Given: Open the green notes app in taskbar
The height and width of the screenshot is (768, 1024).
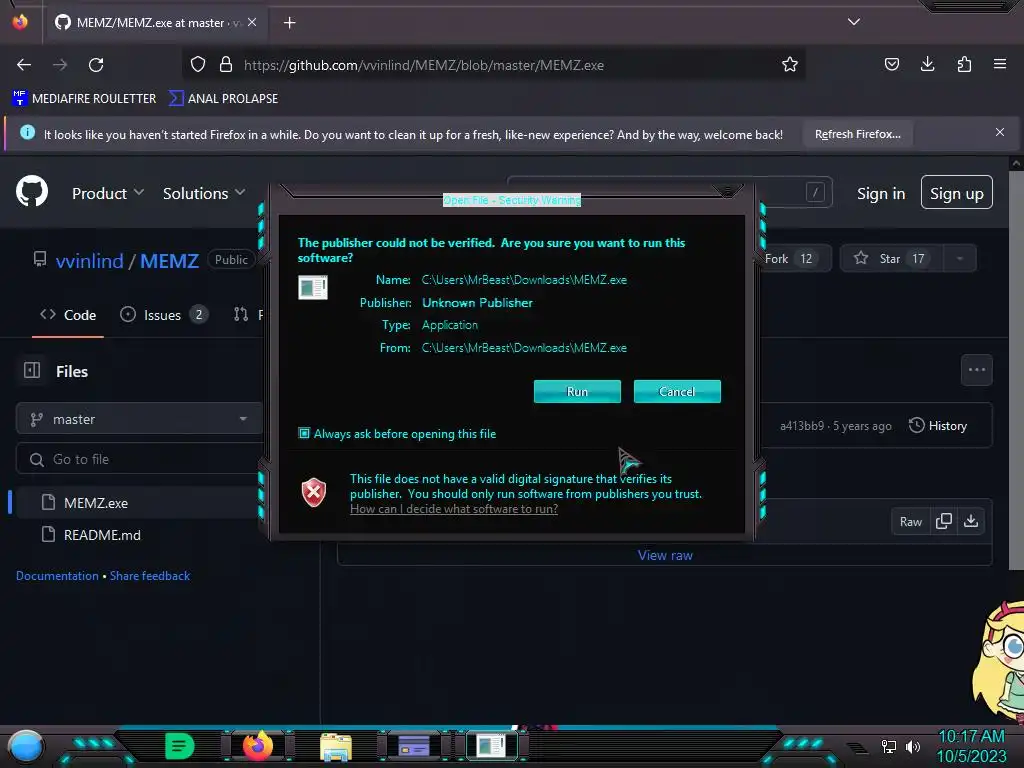Looking at the screenshot, I should click(x=180, y=746).
